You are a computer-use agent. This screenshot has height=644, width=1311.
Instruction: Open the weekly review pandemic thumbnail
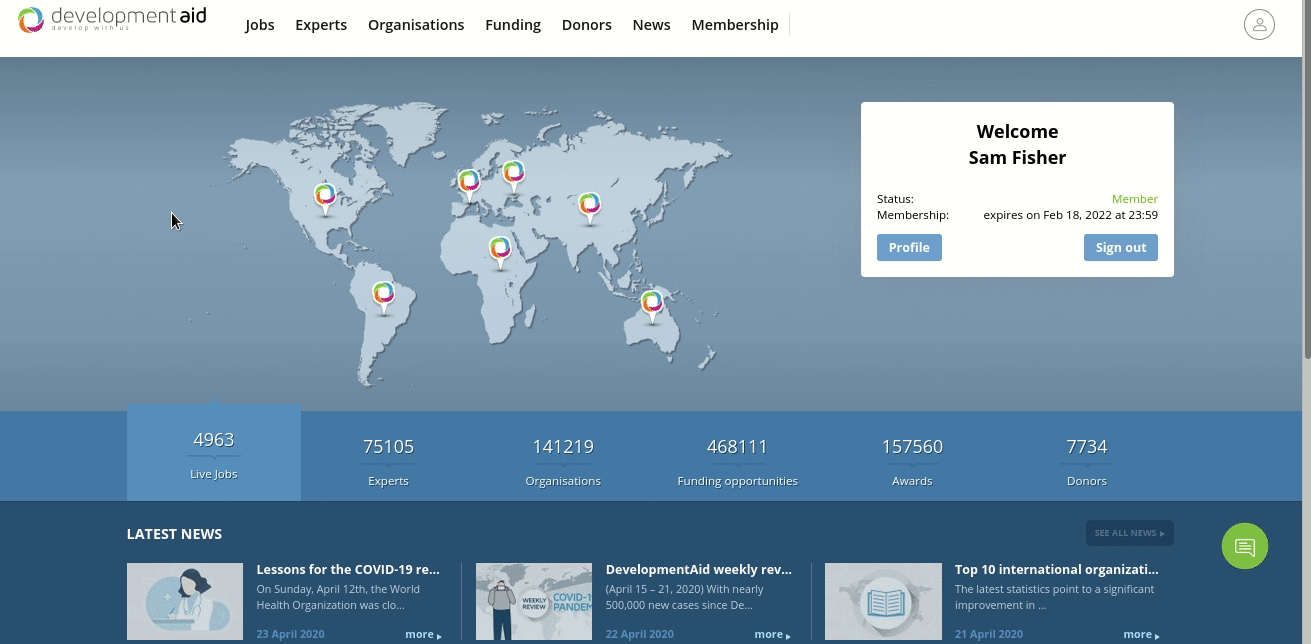tap(533, 601)
